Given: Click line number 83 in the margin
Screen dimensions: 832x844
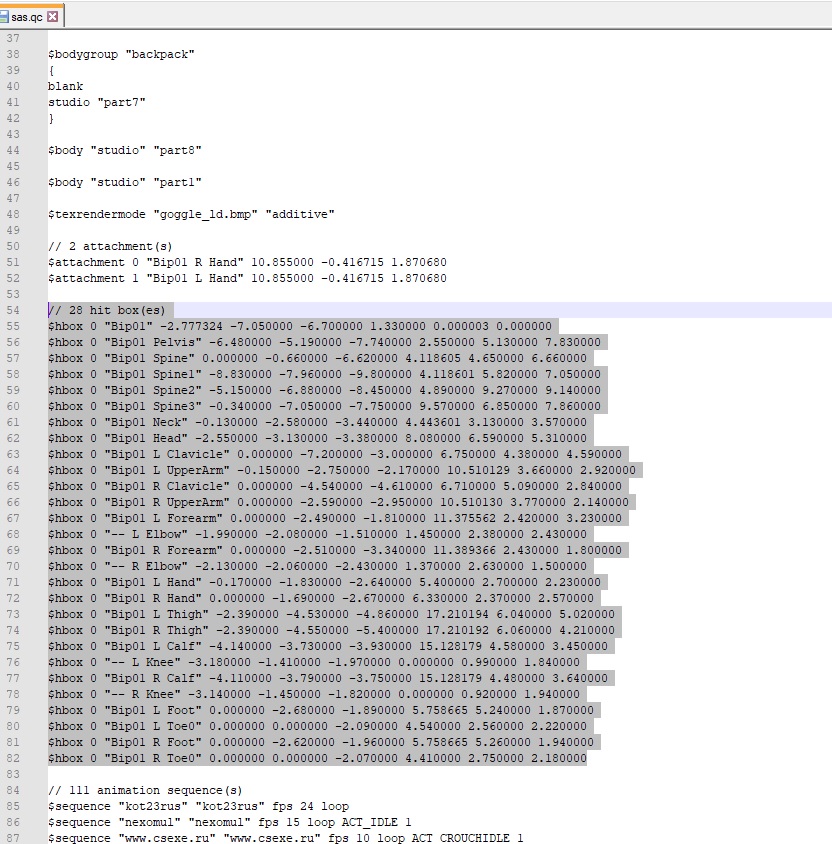Looking at the screenshot, I should [x=13, y=774].
